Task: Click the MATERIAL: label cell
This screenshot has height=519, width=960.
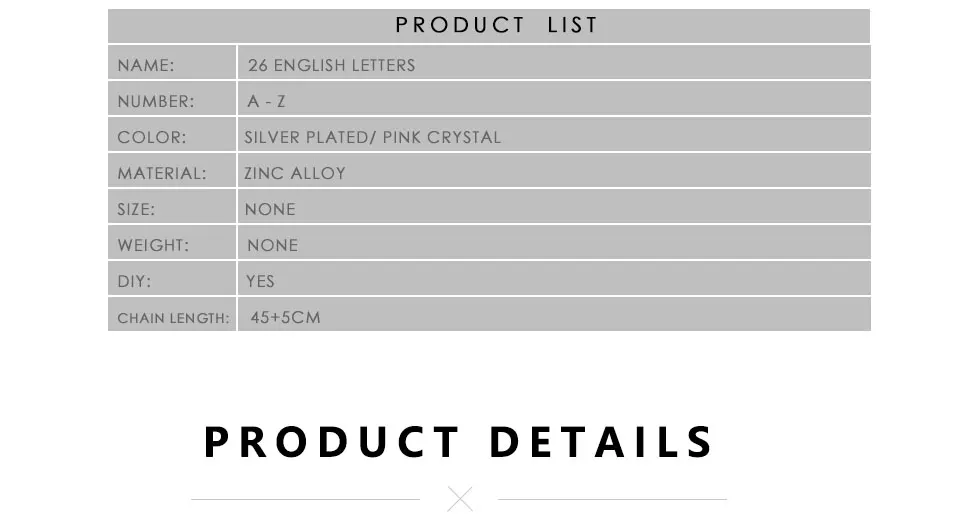Action: [172, 171]
